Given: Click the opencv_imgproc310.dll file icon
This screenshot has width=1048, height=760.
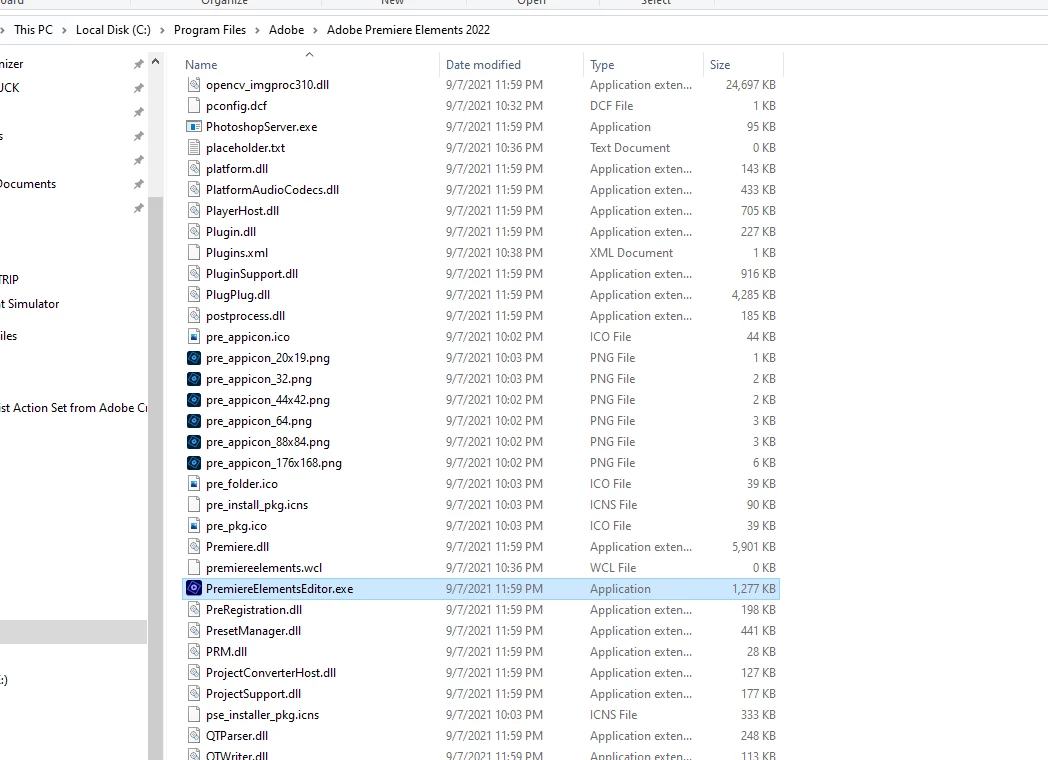Looking at the screenshot, I should 194,84.
